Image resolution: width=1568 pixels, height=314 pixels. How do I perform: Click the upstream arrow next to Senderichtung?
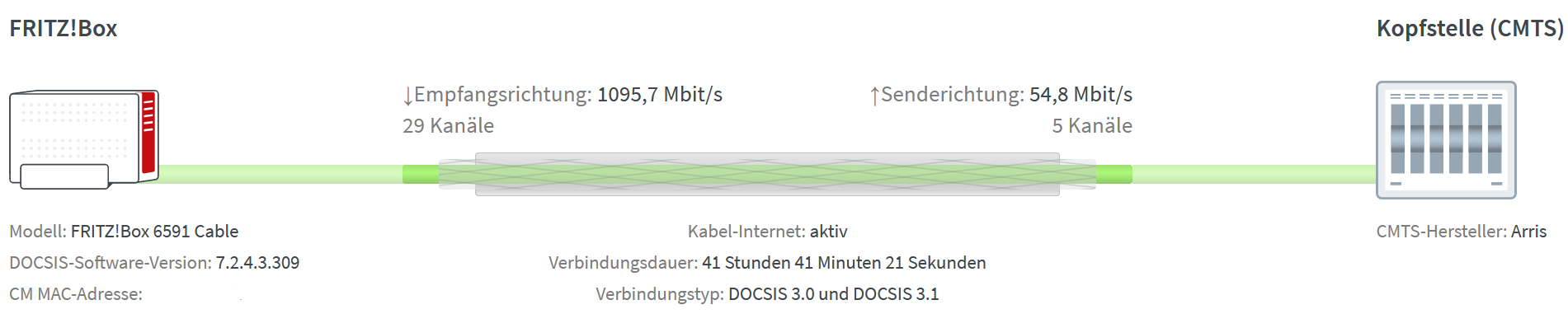coord(874,96)
